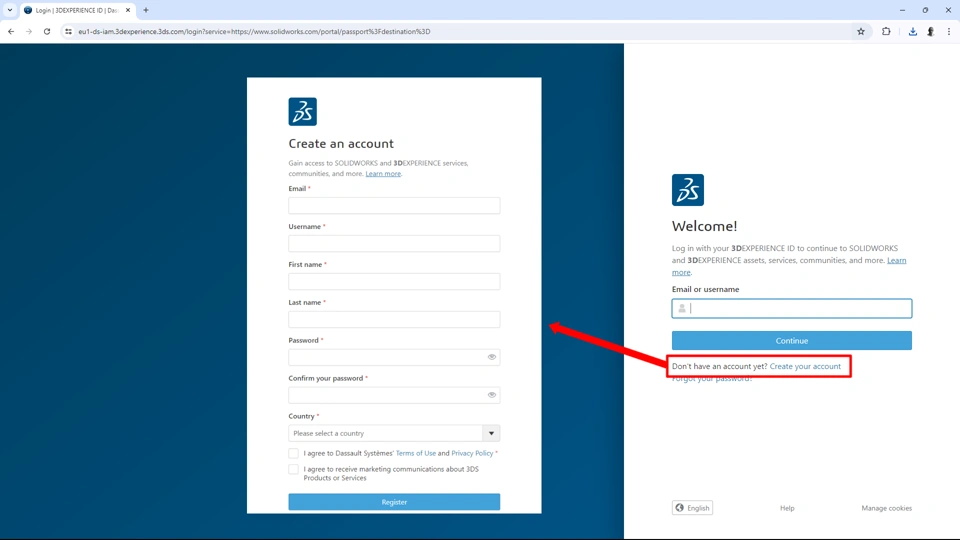
Task: Click the 3DS logo in the Create an account panel
Action: point(302,111)
